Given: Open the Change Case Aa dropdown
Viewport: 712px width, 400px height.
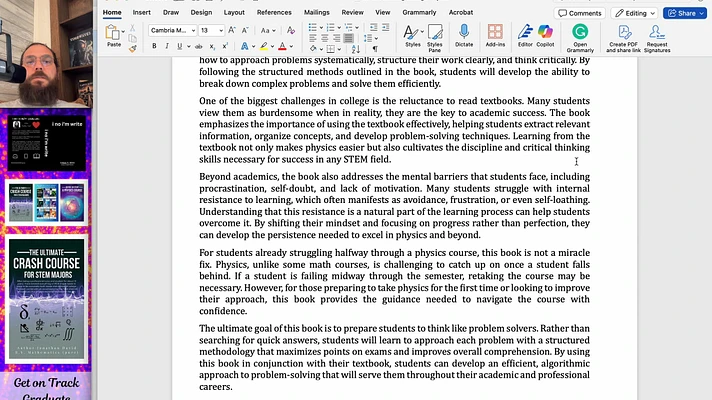Looking at the screenshot, I should pos(268,30).
